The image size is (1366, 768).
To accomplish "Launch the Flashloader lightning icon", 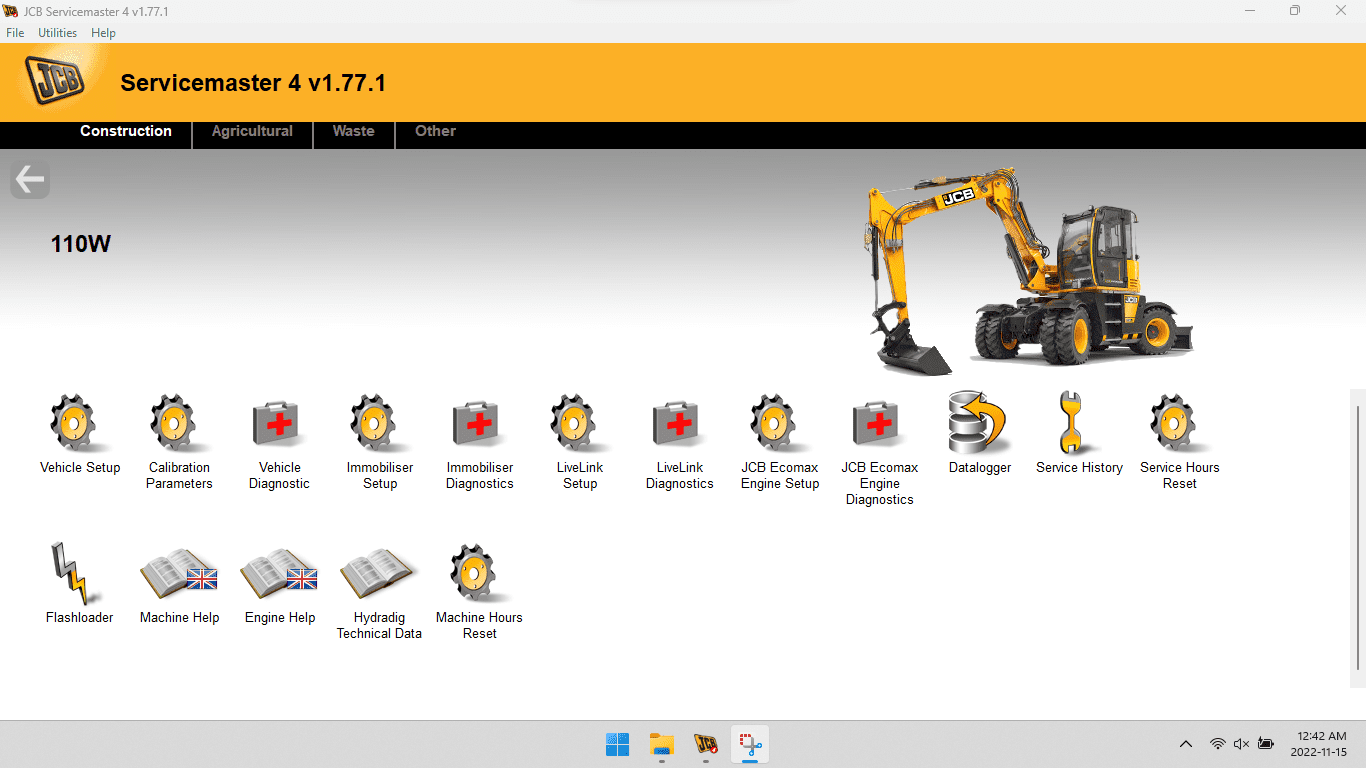I will pyautogui.click(x=71, y=574).
